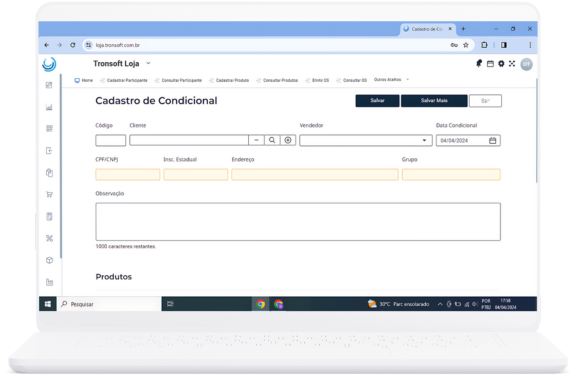Screen dimensions: 576x375
Task: Open the user avatar menu
Action: click(526, 64)
